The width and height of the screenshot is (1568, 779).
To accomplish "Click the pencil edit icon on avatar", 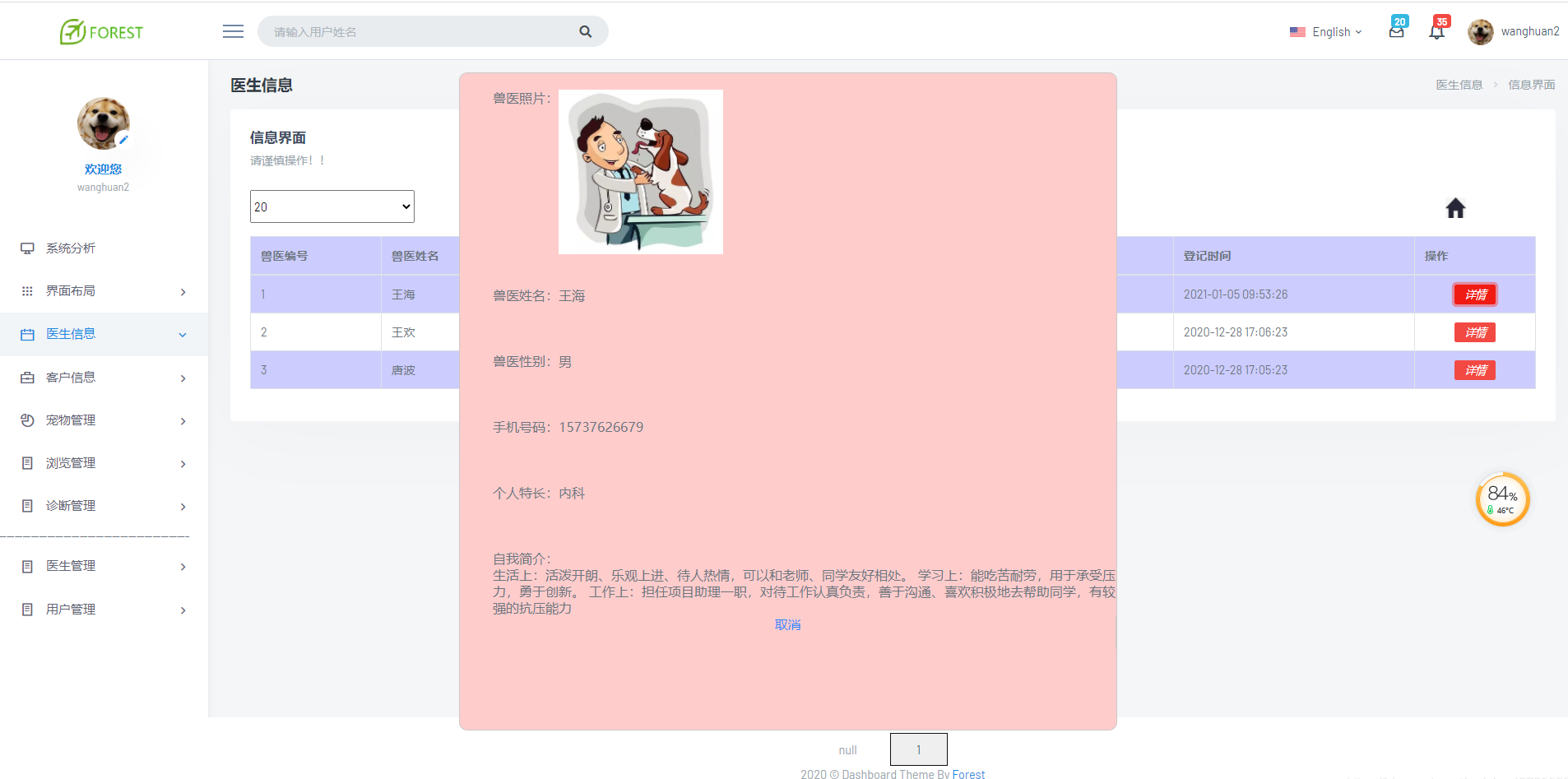I will point(122,140).
